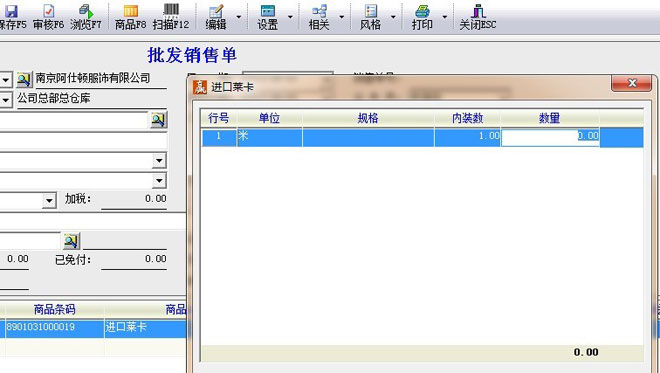Expand the Style (风格) dropdown arrow
The height and width of the screenshot is (373, 660).
(x=393, y=17)
